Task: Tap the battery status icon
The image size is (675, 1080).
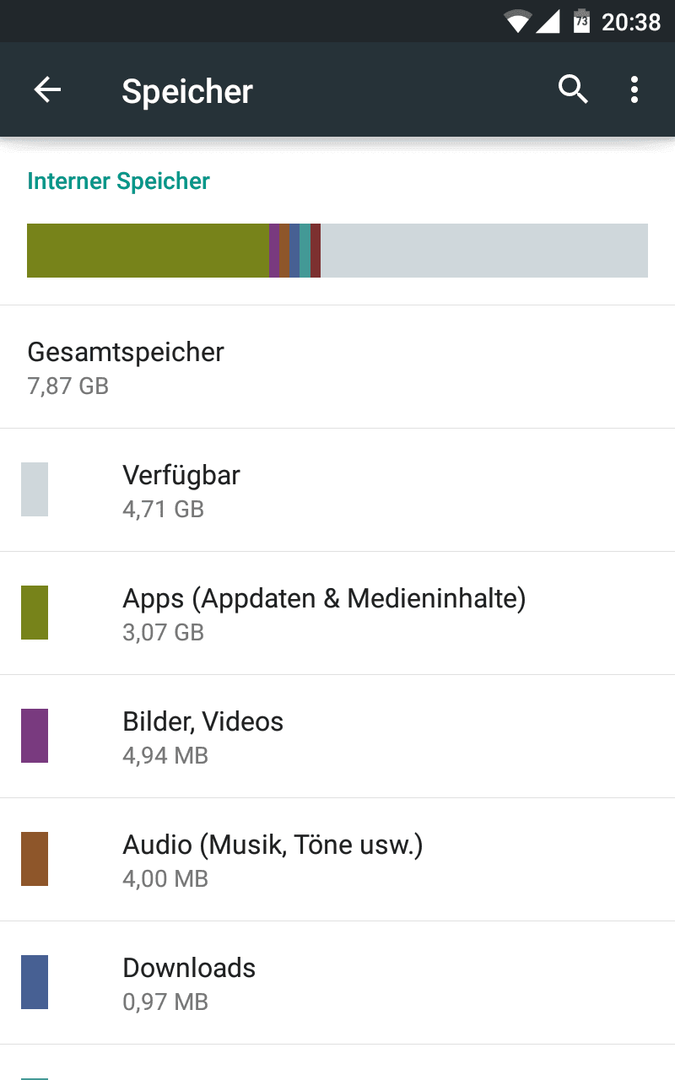Action: (x=581, y=21)
